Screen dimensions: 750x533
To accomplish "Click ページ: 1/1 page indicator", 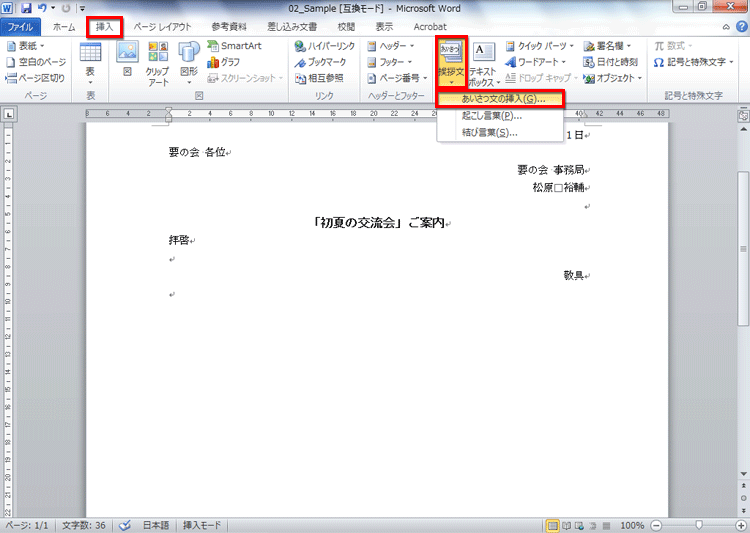I will [x=27, y=525].
